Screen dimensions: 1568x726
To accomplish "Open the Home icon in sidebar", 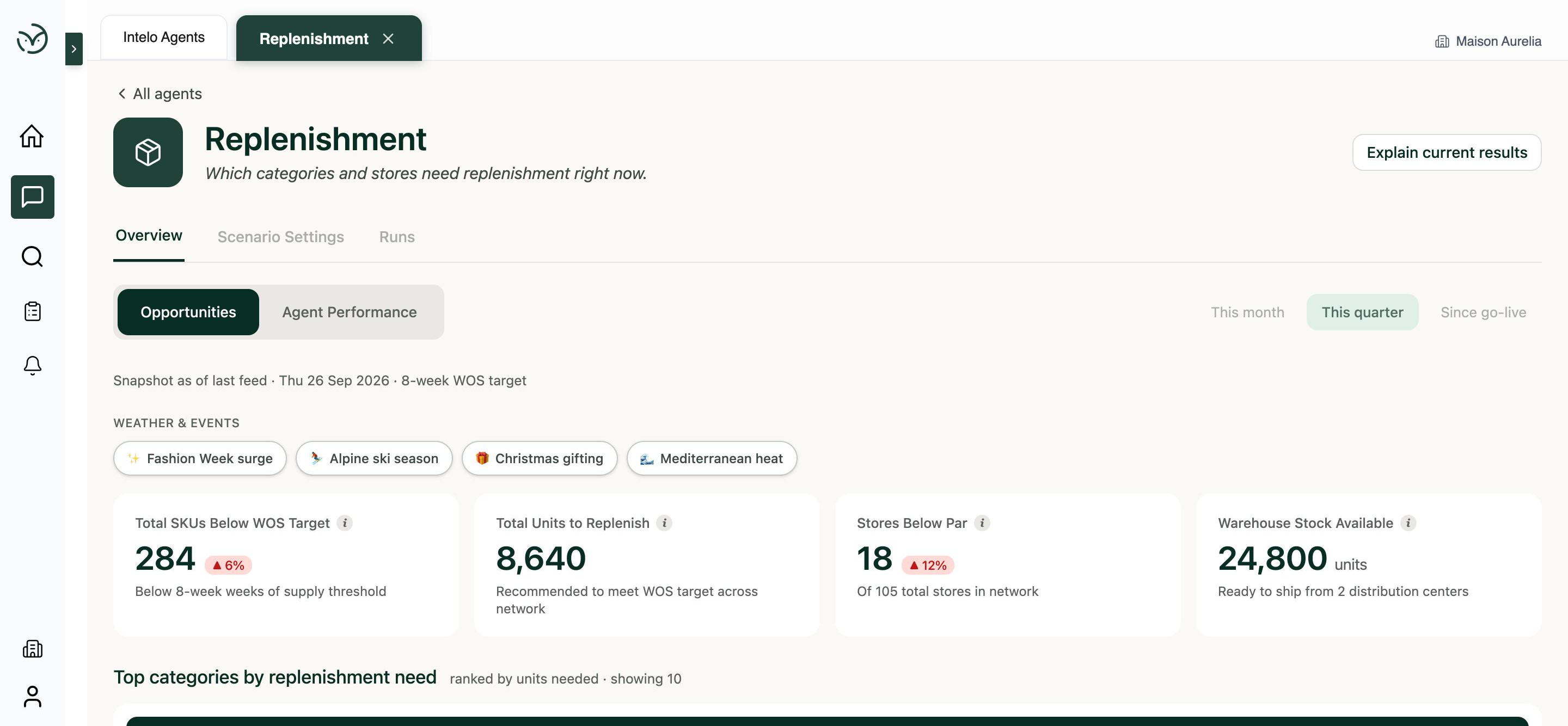I will click(32, 136).
